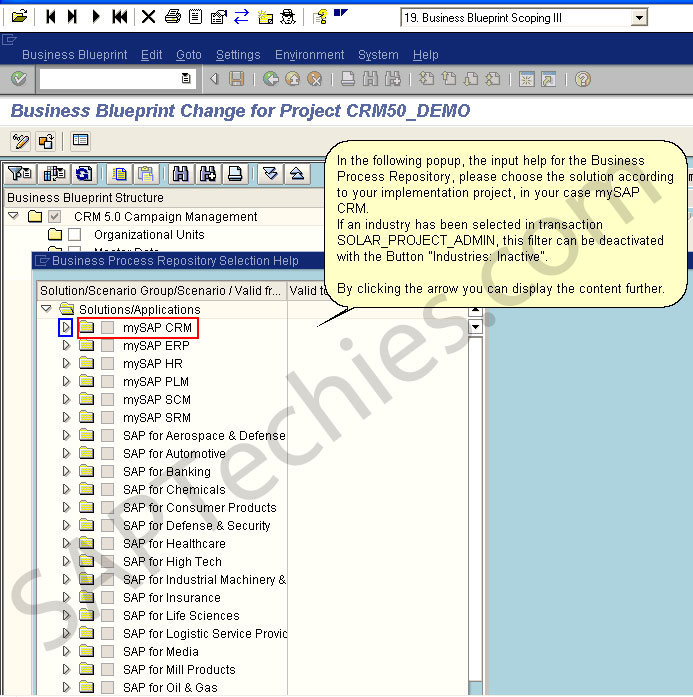Screen dimensions: 693x697
Task: Click the blue refresh icon in the structure toolbar
Action: click(x=84, y=173)
